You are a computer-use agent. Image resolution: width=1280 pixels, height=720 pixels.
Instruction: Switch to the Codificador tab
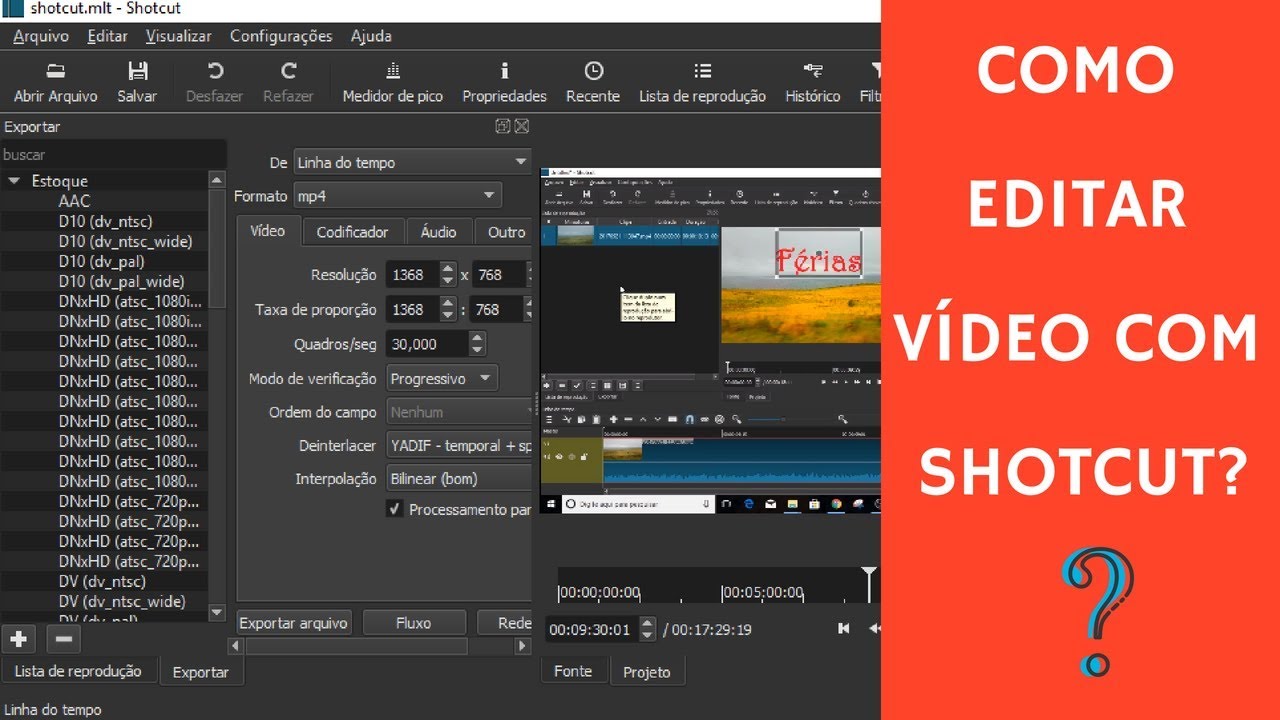click(352, 232)
